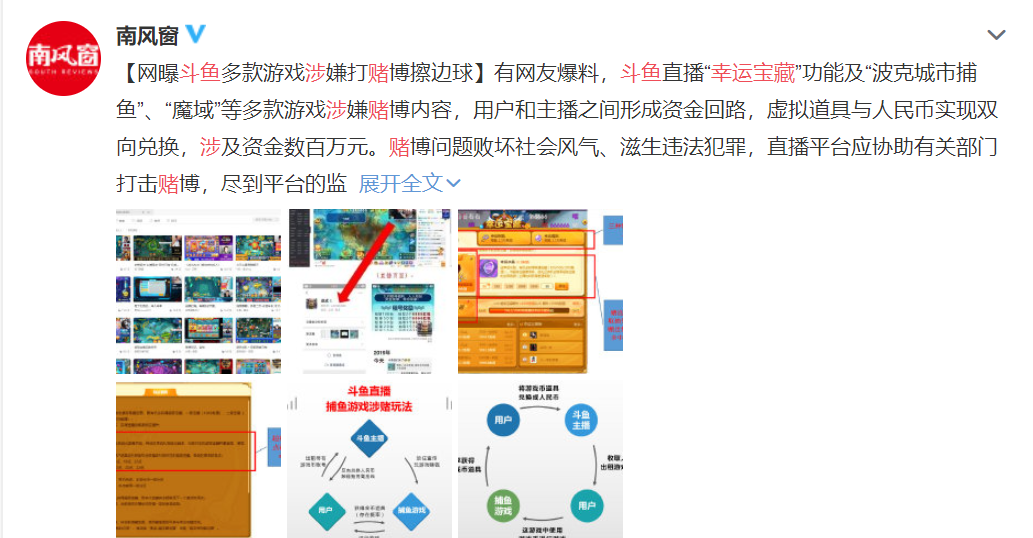1033x538 pixels.
Task: Open the game stream grid thumbnail
Action: tap(199, 292)
